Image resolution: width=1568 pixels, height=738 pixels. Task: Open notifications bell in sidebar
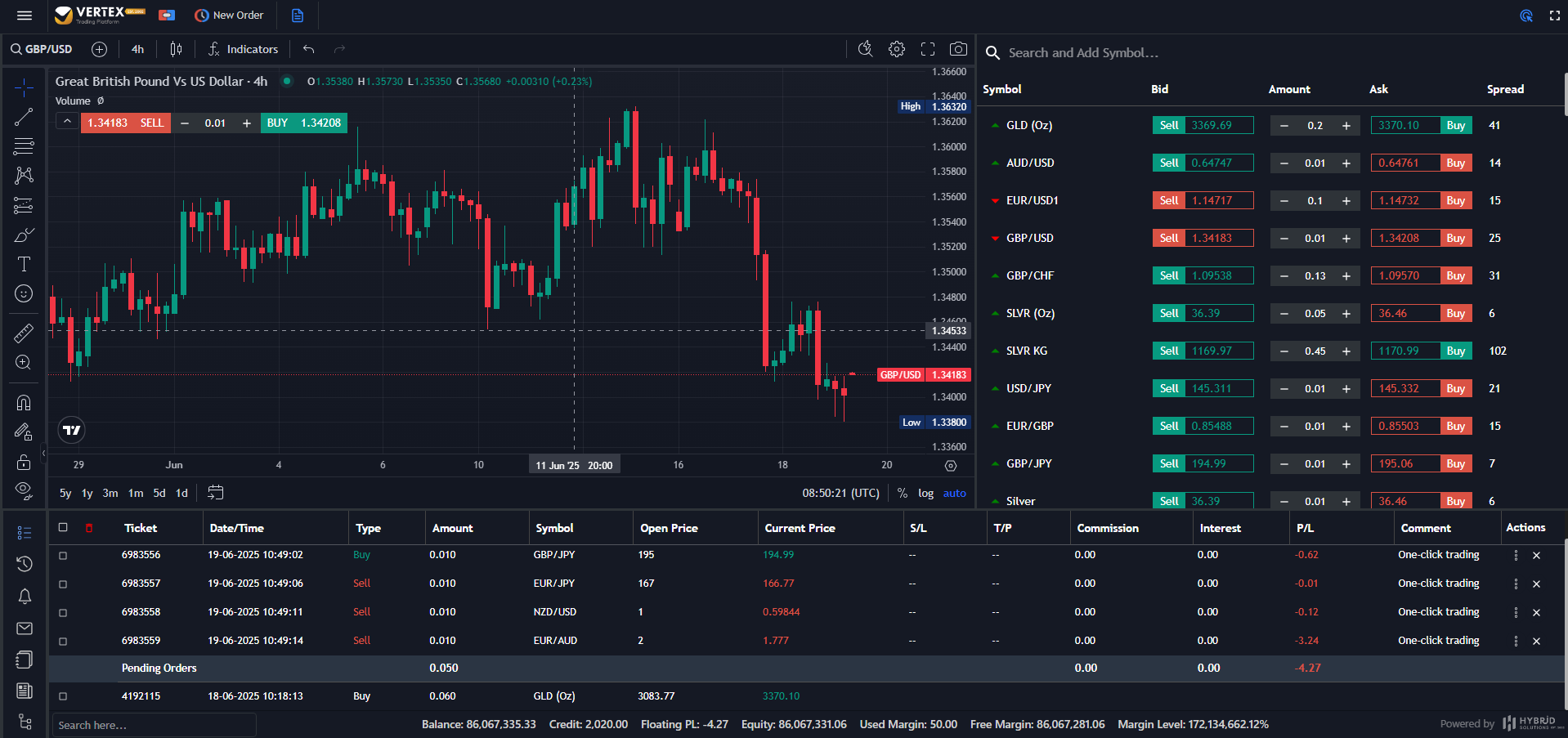(25, 597)
